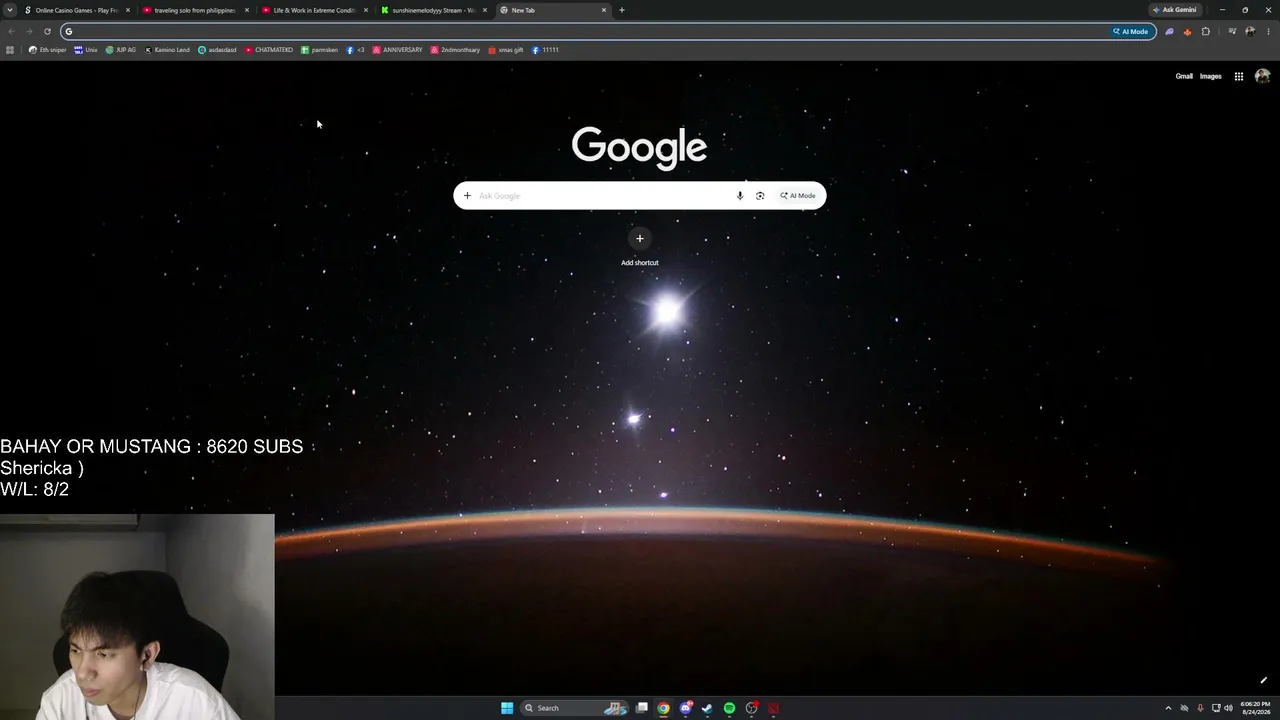Close the Life & Work tab
Viewport: 1280px width, 720px height.
[366, 10]
